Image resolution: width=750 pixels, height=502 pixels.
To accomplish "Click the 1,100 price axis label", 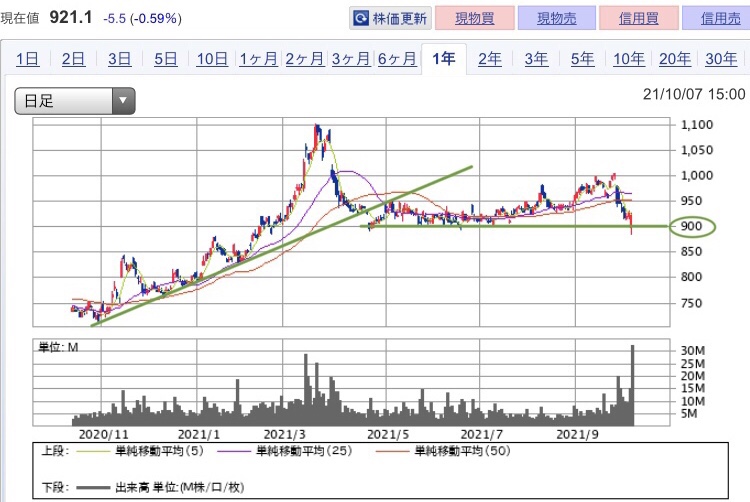I will (x=697, y=125).
